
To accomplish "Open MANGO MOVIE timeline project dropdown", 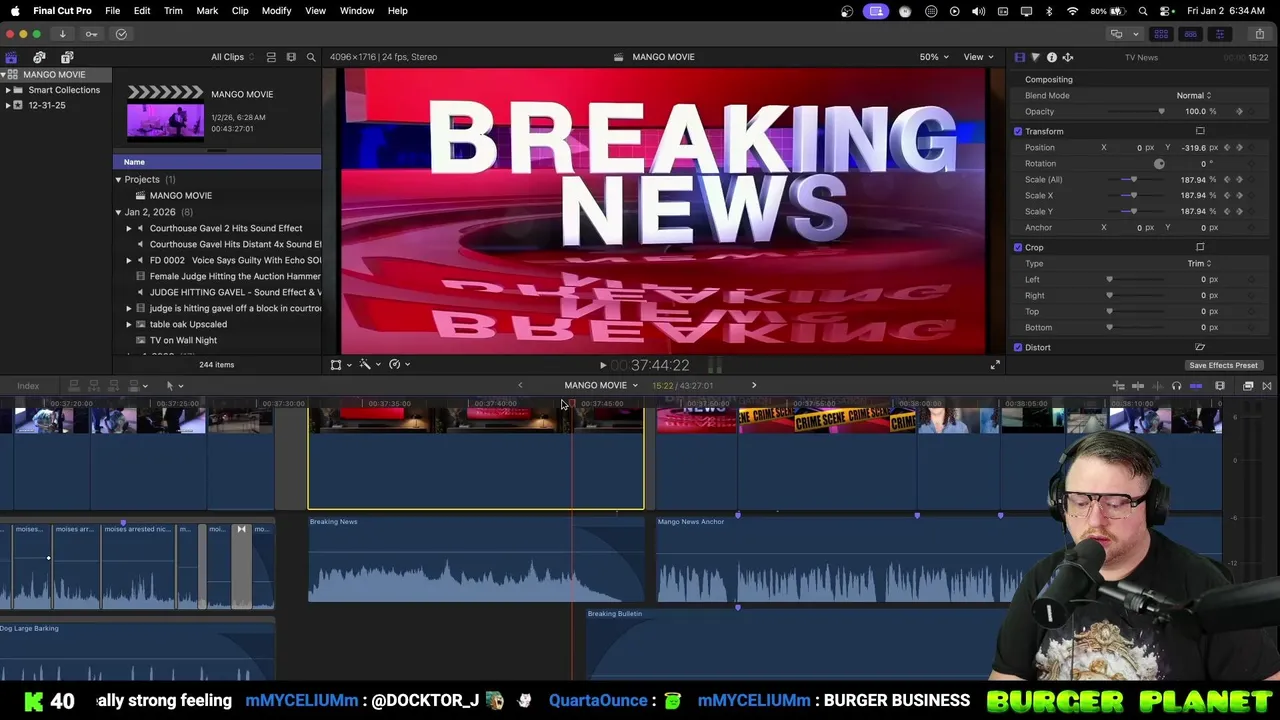I will (x=601, y=385).
